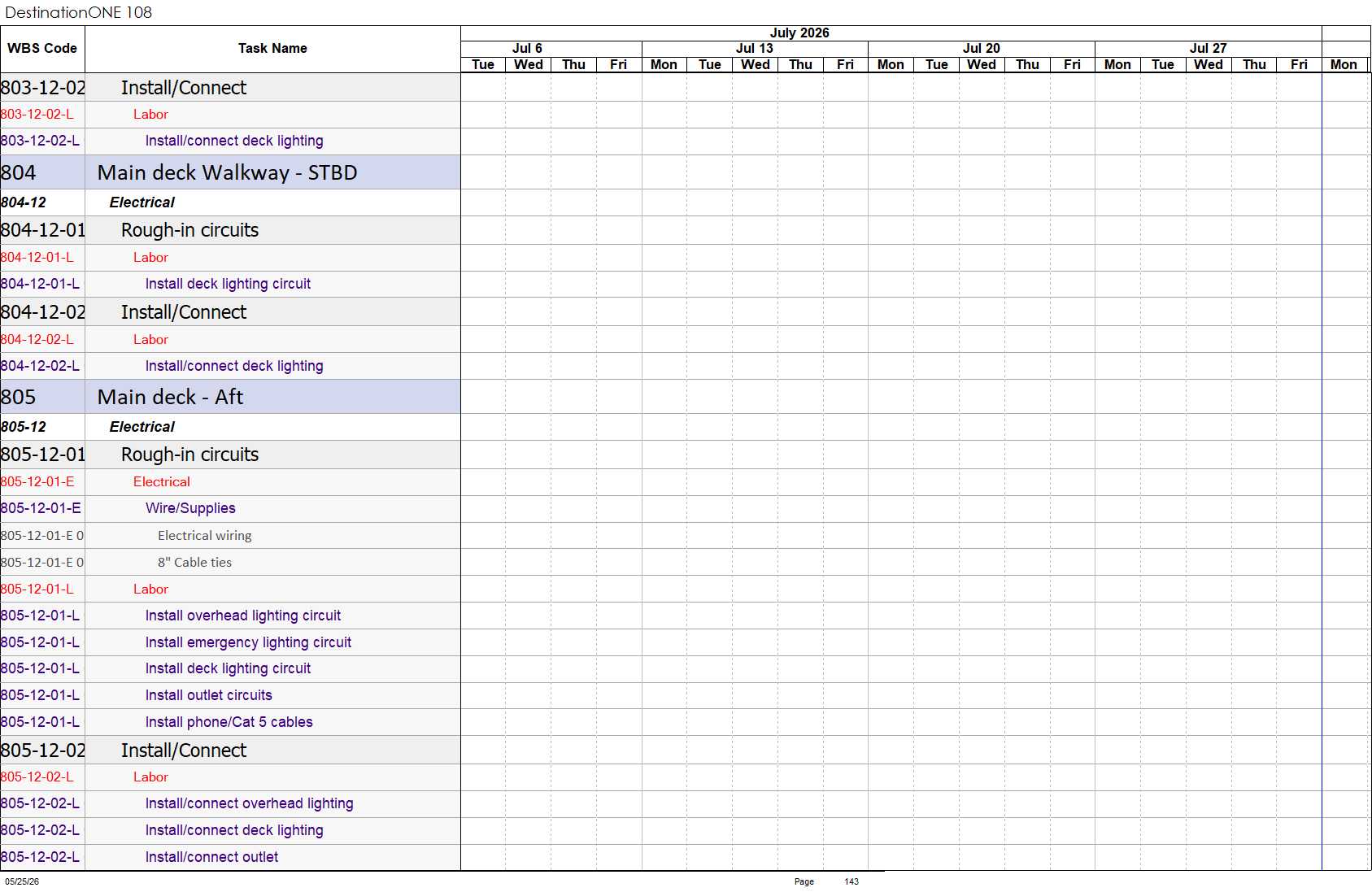Screen dimensions: 1372x892
Task: Click Mon day header under Jul 13
Action: tap(664, 65)
